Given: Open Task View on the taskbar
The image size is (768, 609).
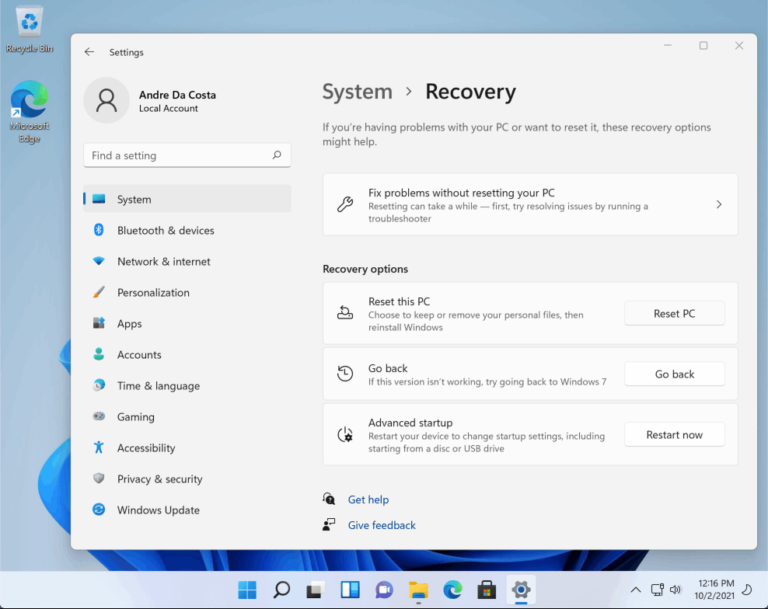Looking at the screenshot, I should tap(315, 590).
